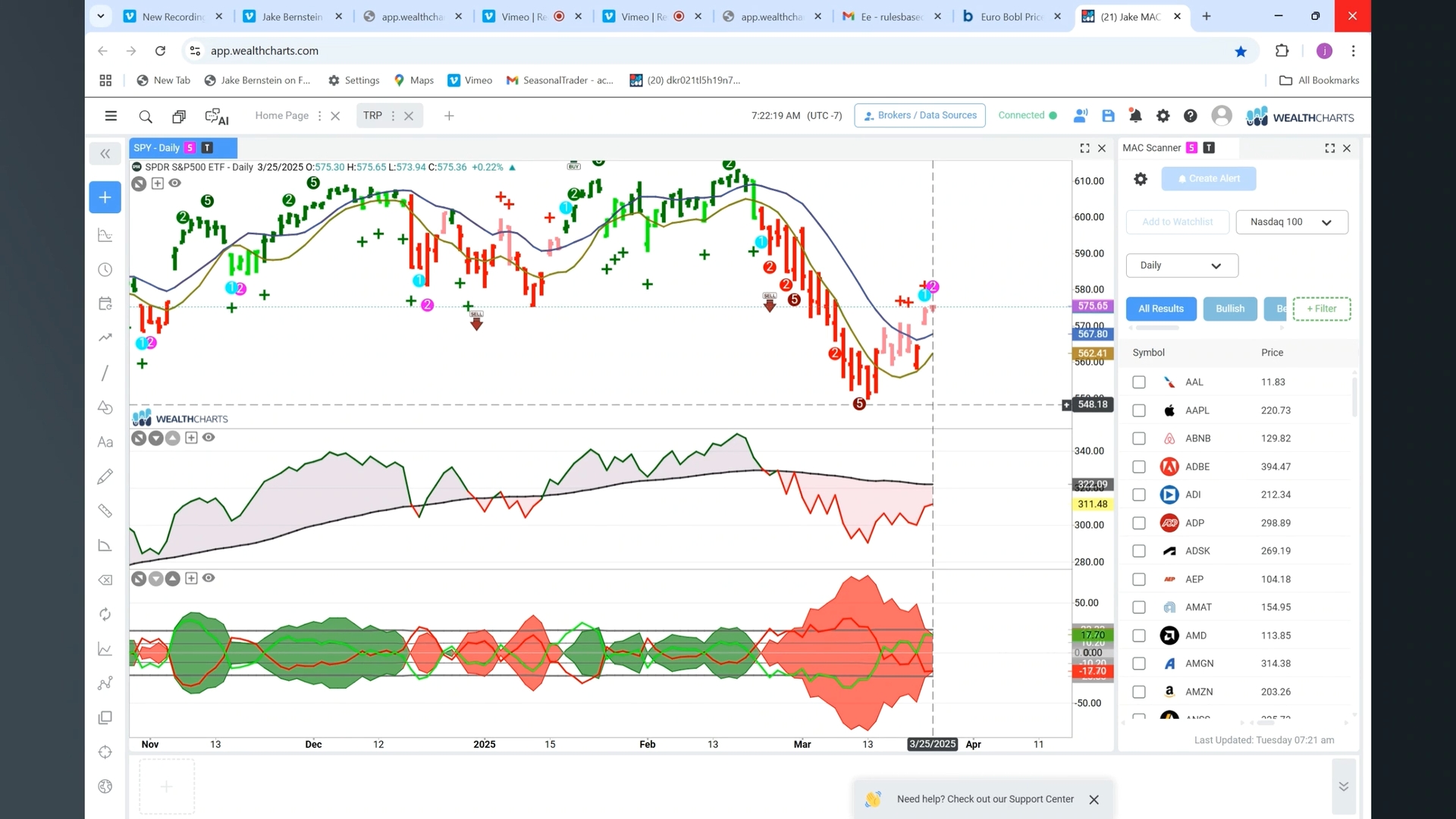Tick the AMZN row checkbox
This screenshot has height=819, width=1456.
[x=1138, y=692]
